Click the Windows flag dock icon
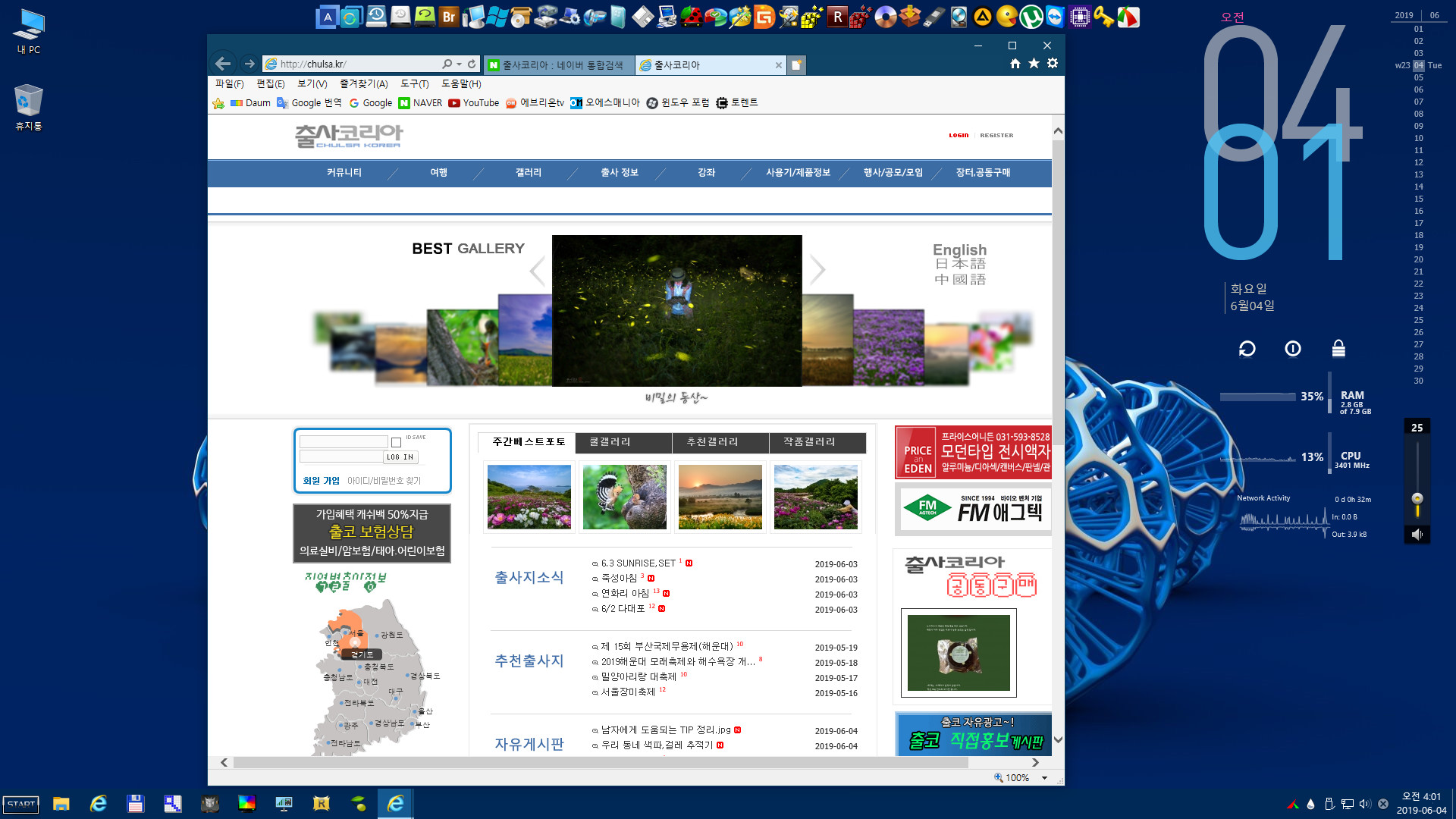Image resolution: width=1456 pixels, height=819 pixels. coord(497,17)
